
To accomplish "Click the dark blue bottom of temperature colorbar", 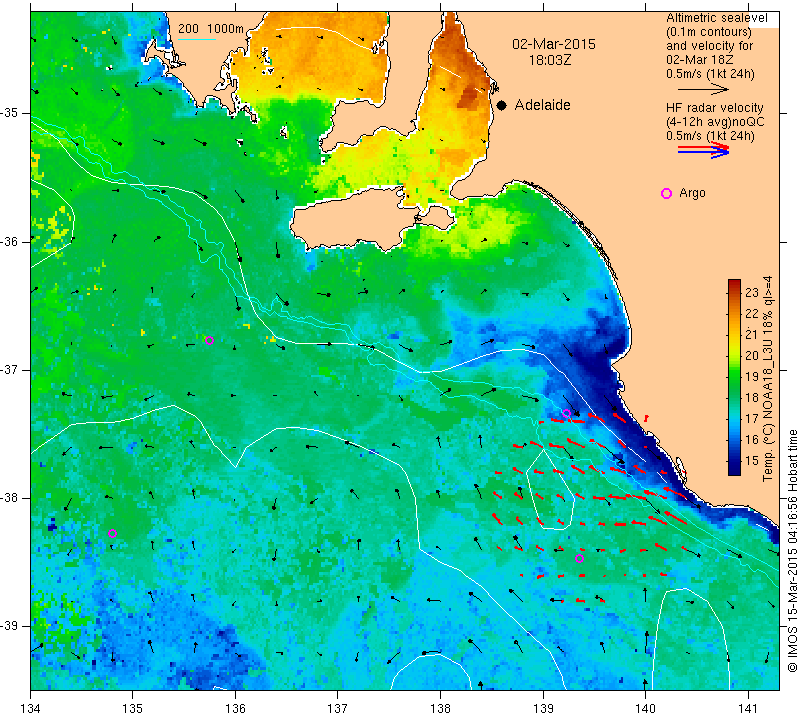I will pyautogui.click(x=734, y=469).
